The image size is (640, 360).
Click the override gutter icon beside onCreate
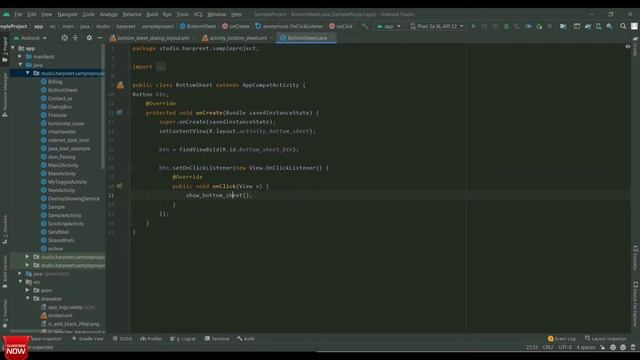119,112
